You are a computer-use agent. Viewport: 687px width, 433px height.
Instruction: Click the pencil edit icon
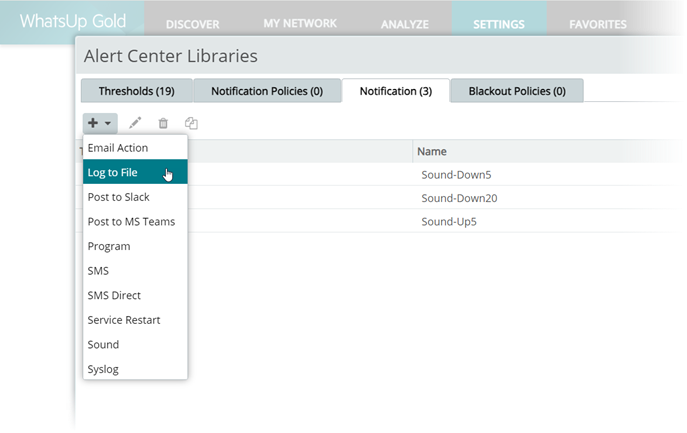[135, 123]
